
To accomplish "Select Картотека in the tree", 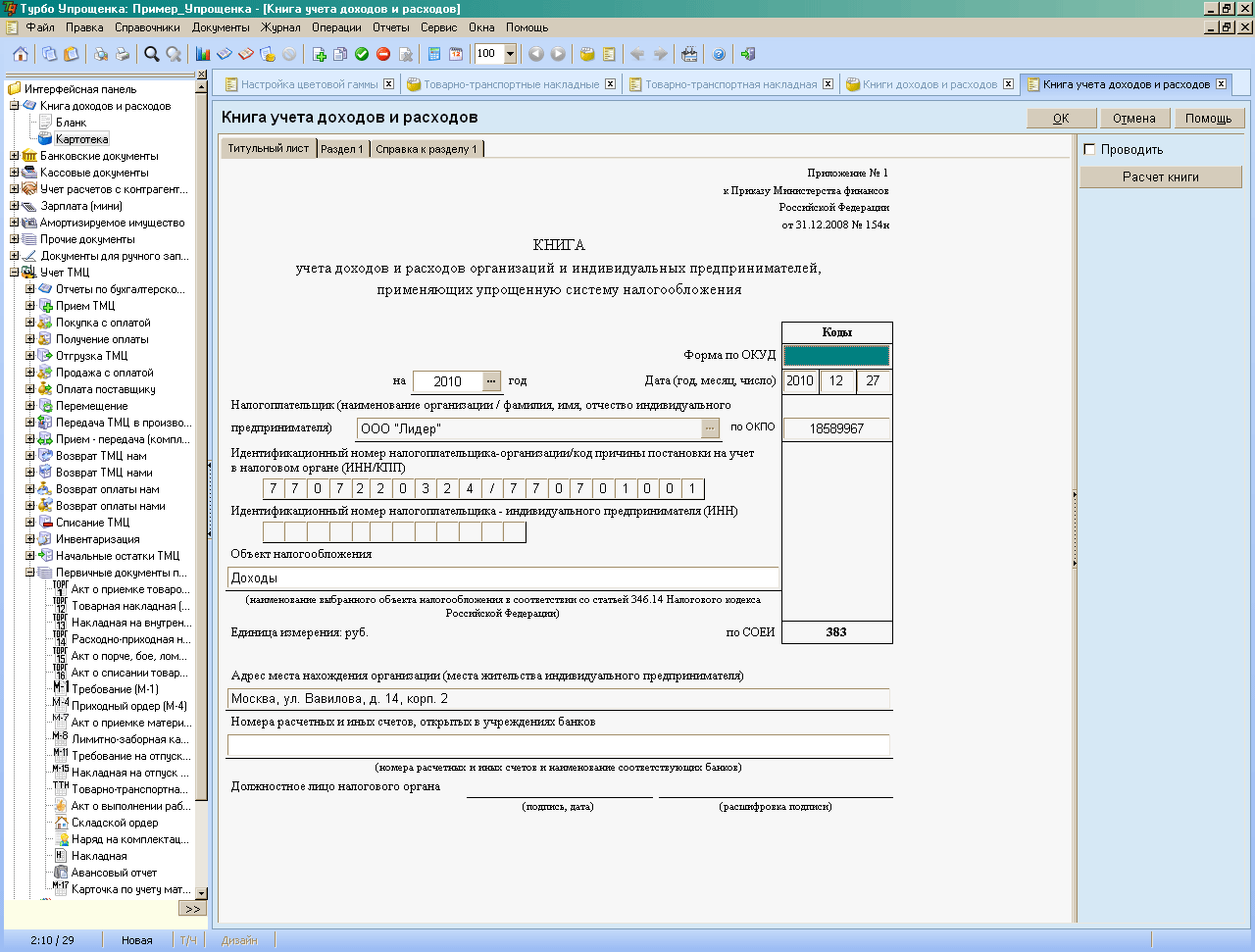I will [81, 139].
